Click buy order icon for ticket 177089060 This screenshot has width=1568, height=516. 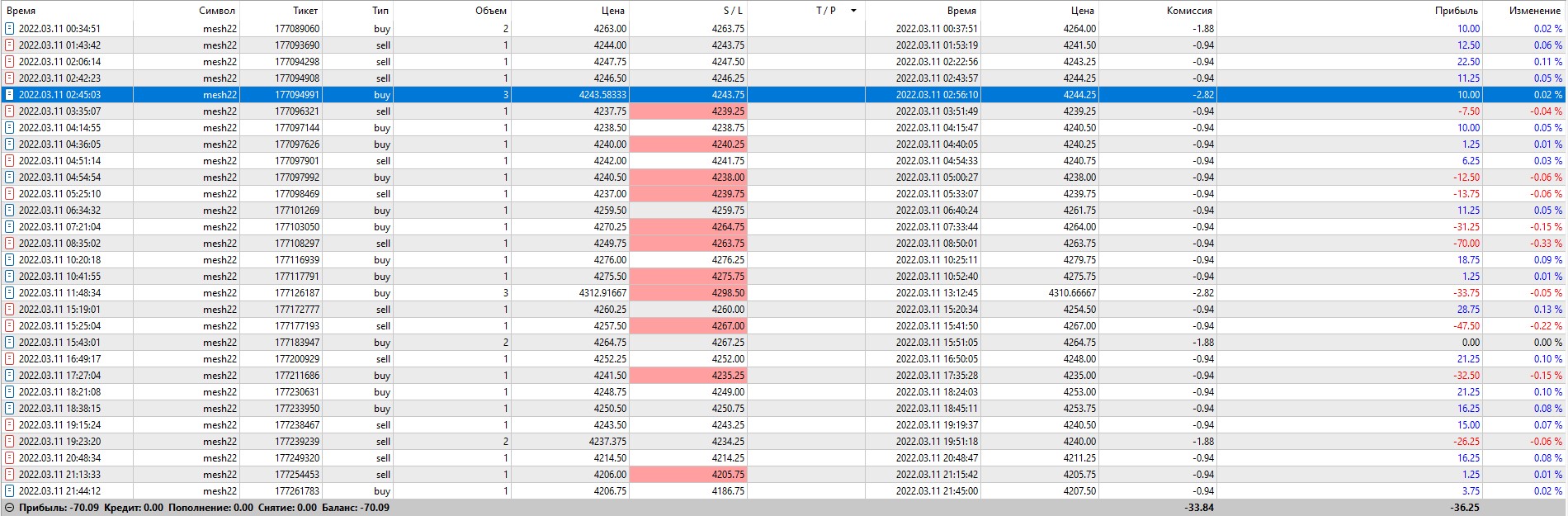coord(10,29)
